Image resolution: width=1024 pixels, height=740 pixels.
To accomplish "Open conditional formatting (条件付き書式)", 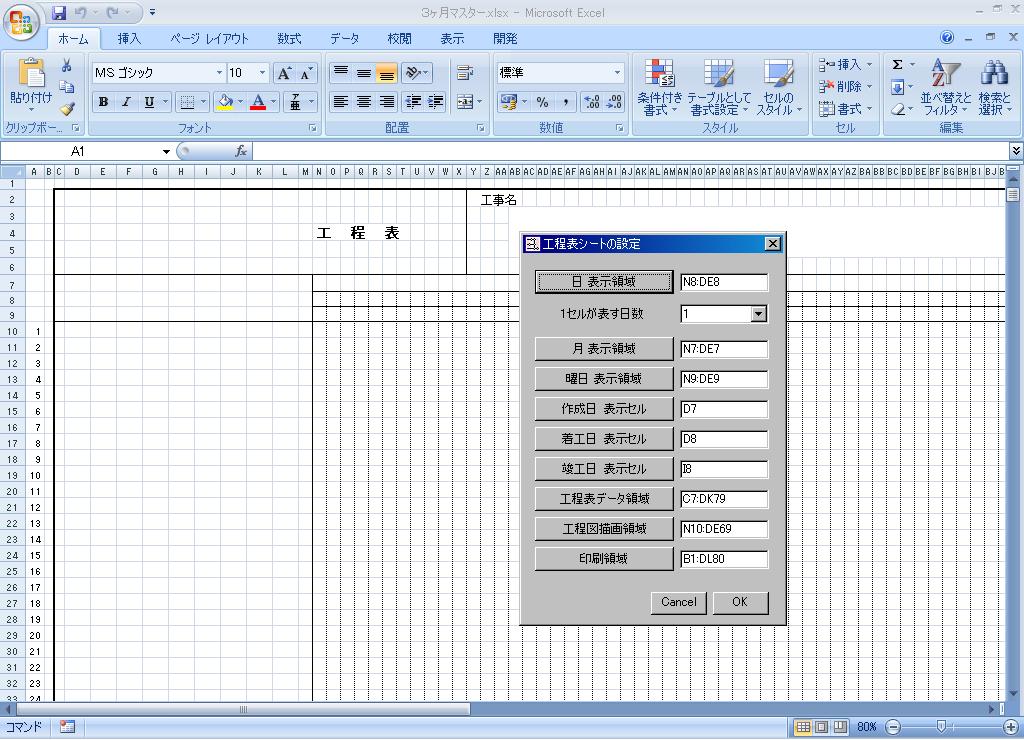I will click(x=660, y=88).
